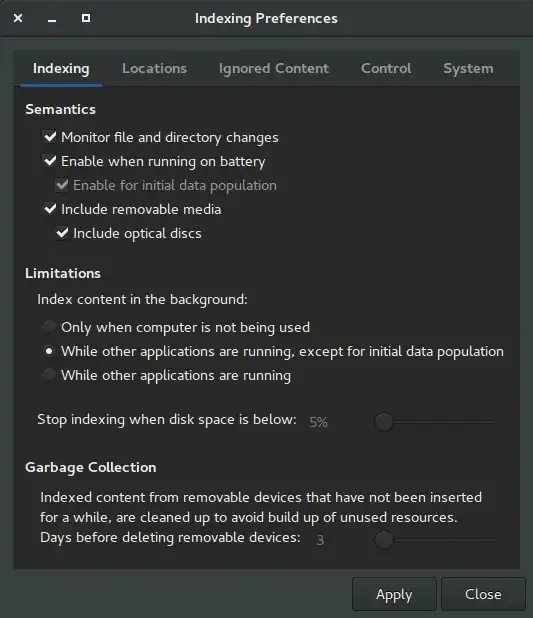Maximize the Indexing Preferences window
Image resolution: width=533 pixels, height=618 pixels.
[x=86, y=18]
